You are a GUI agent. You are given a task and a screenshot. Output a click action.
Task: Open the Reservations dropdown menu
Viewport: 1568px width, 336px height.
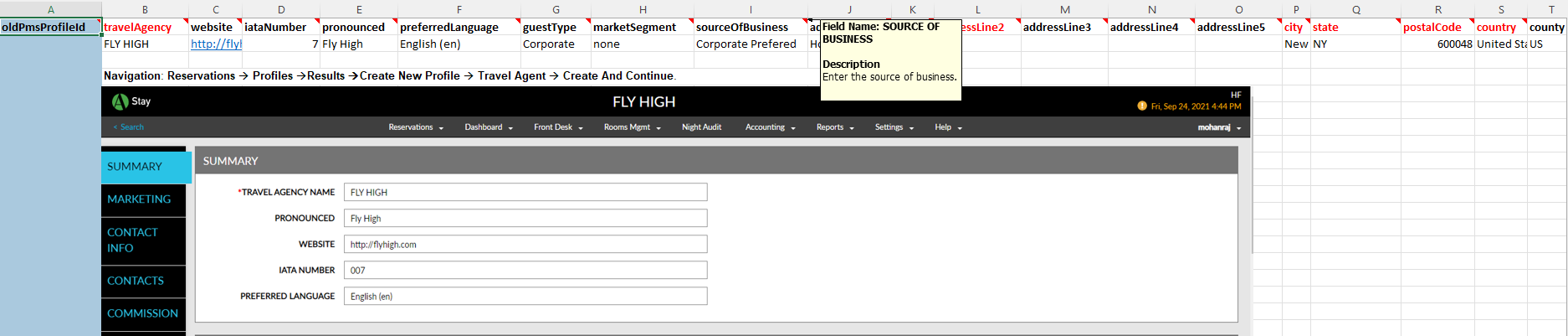pos(416,127)
